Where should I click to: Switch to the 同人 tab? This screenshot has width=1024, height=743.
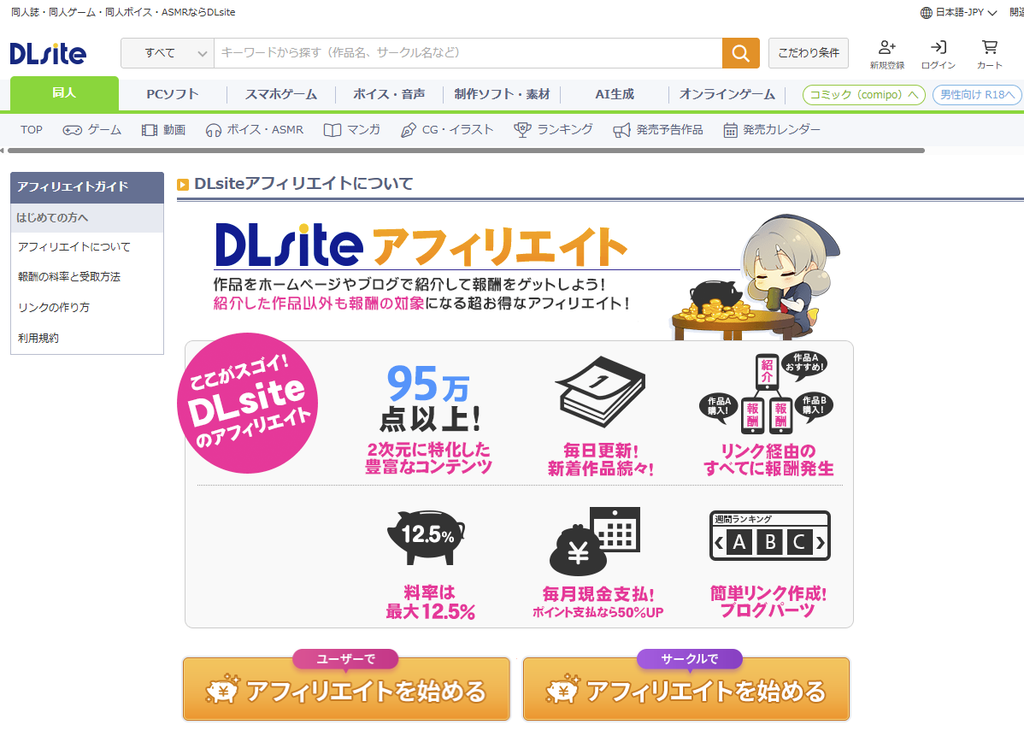[x=64, y=93]
